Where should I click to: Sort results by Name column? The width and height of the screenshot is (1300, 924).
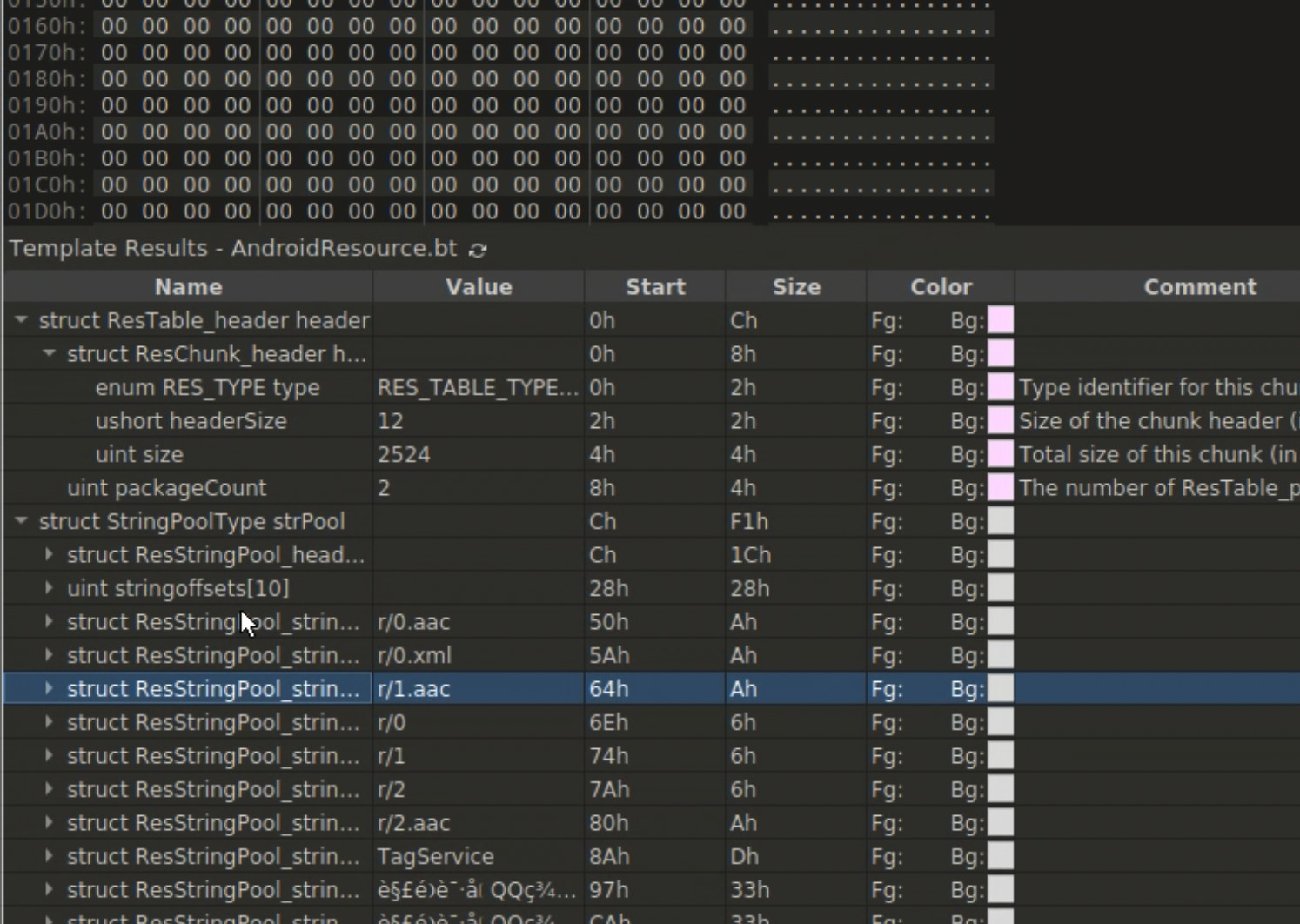(188, 287)
